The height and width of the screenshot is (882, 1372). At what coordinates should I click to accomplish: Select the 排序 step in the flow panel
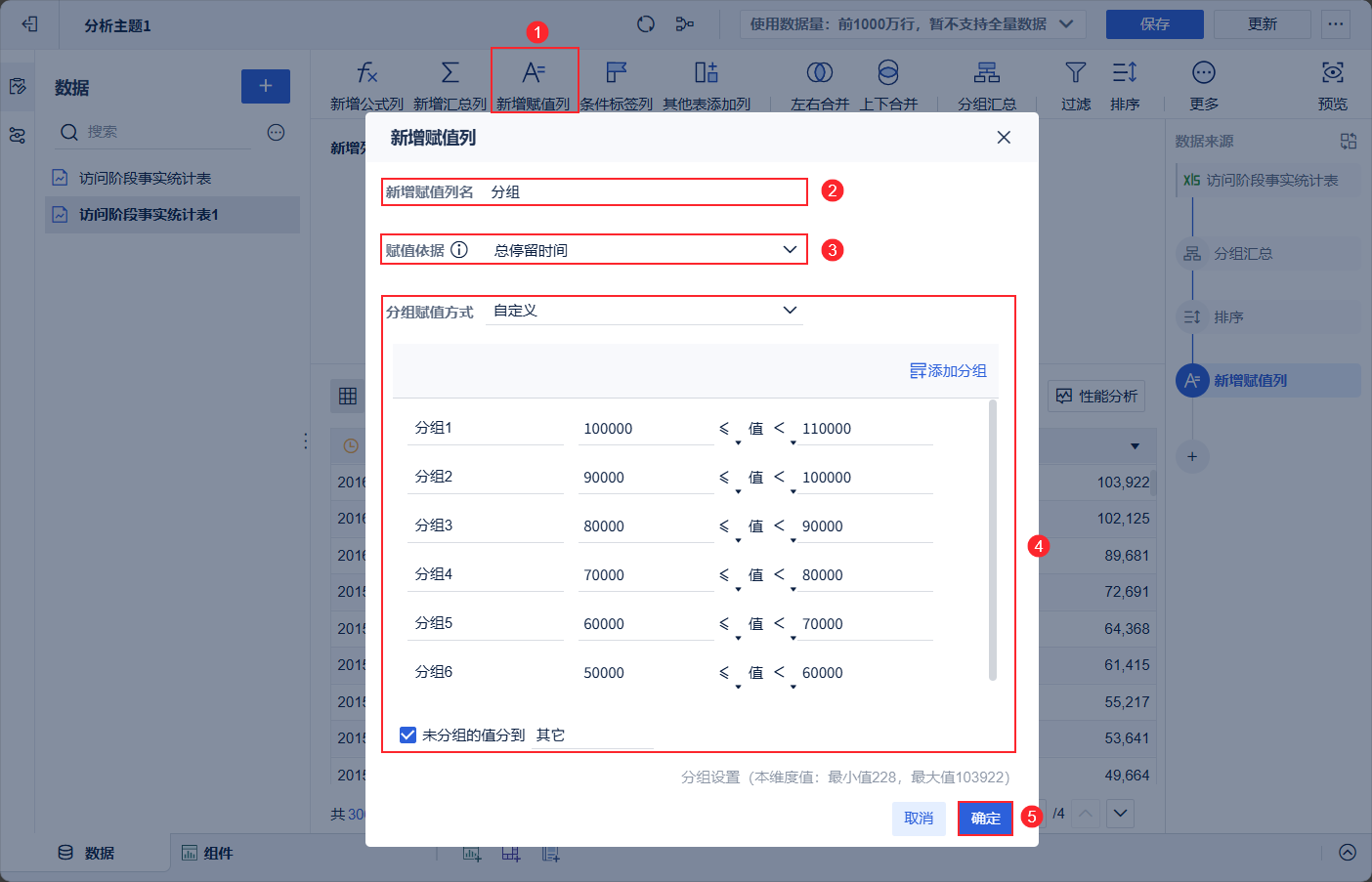(1267, 317)
